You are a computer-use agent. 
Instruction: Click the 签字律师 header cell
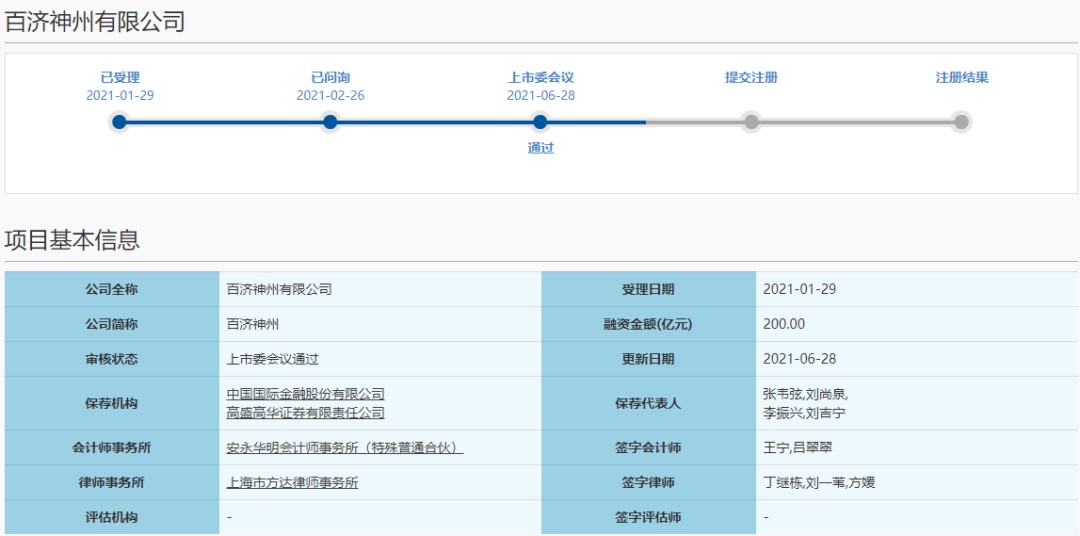[x=648, y=483]
